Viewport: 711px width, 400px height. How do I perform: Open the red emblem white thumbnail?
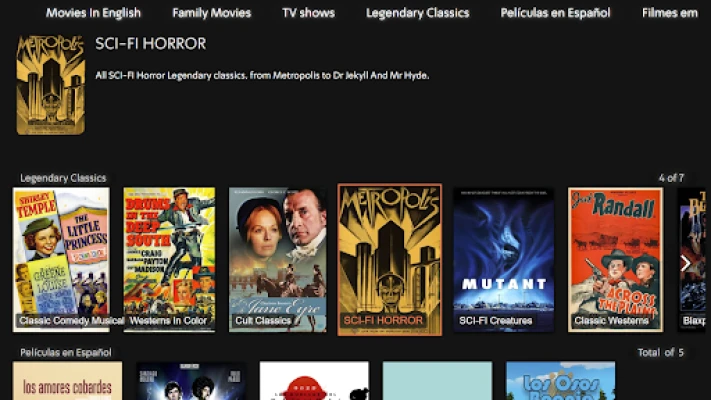tap(314, 380)
